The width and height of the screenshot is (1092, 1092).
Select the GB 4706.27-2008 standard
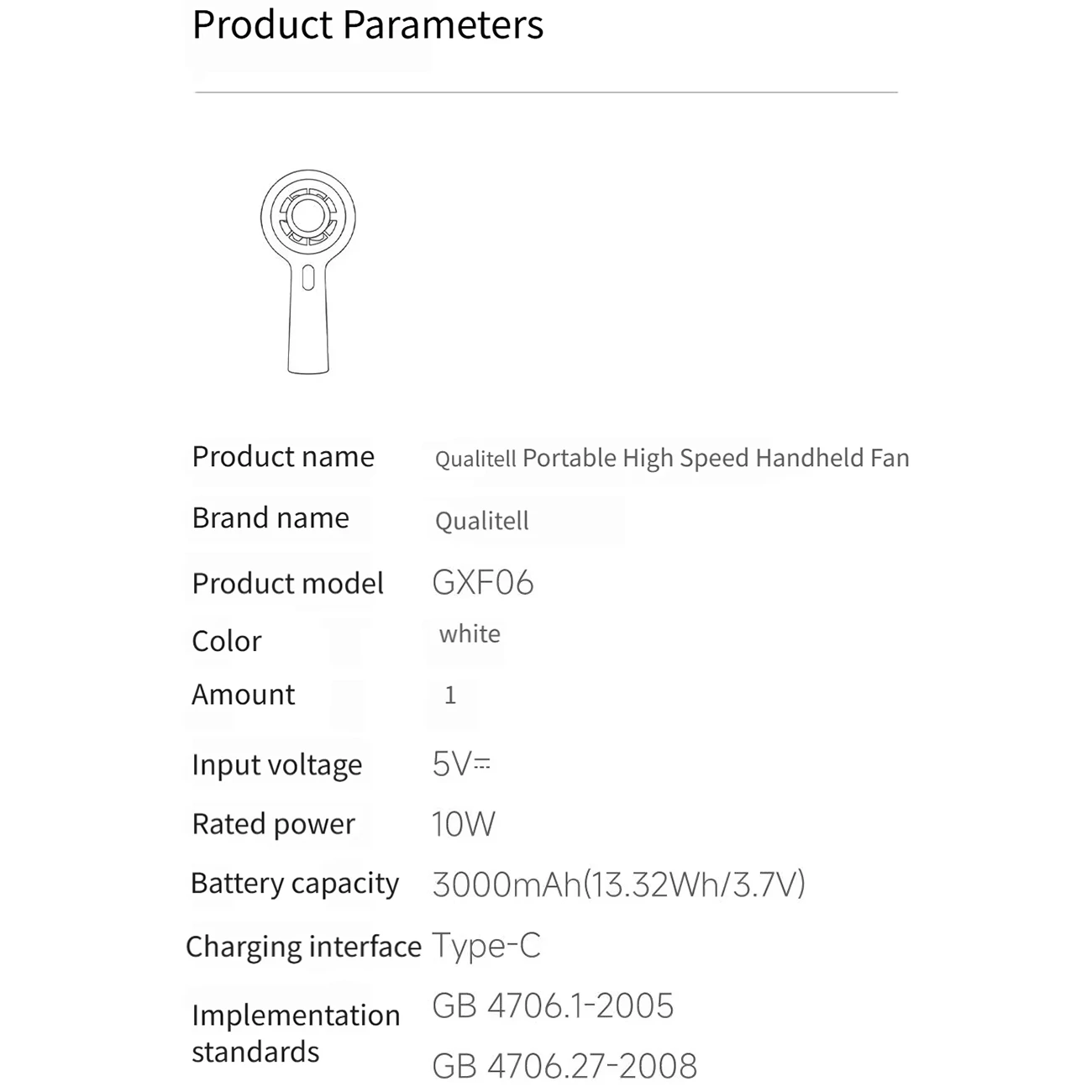click(564, 1066)
